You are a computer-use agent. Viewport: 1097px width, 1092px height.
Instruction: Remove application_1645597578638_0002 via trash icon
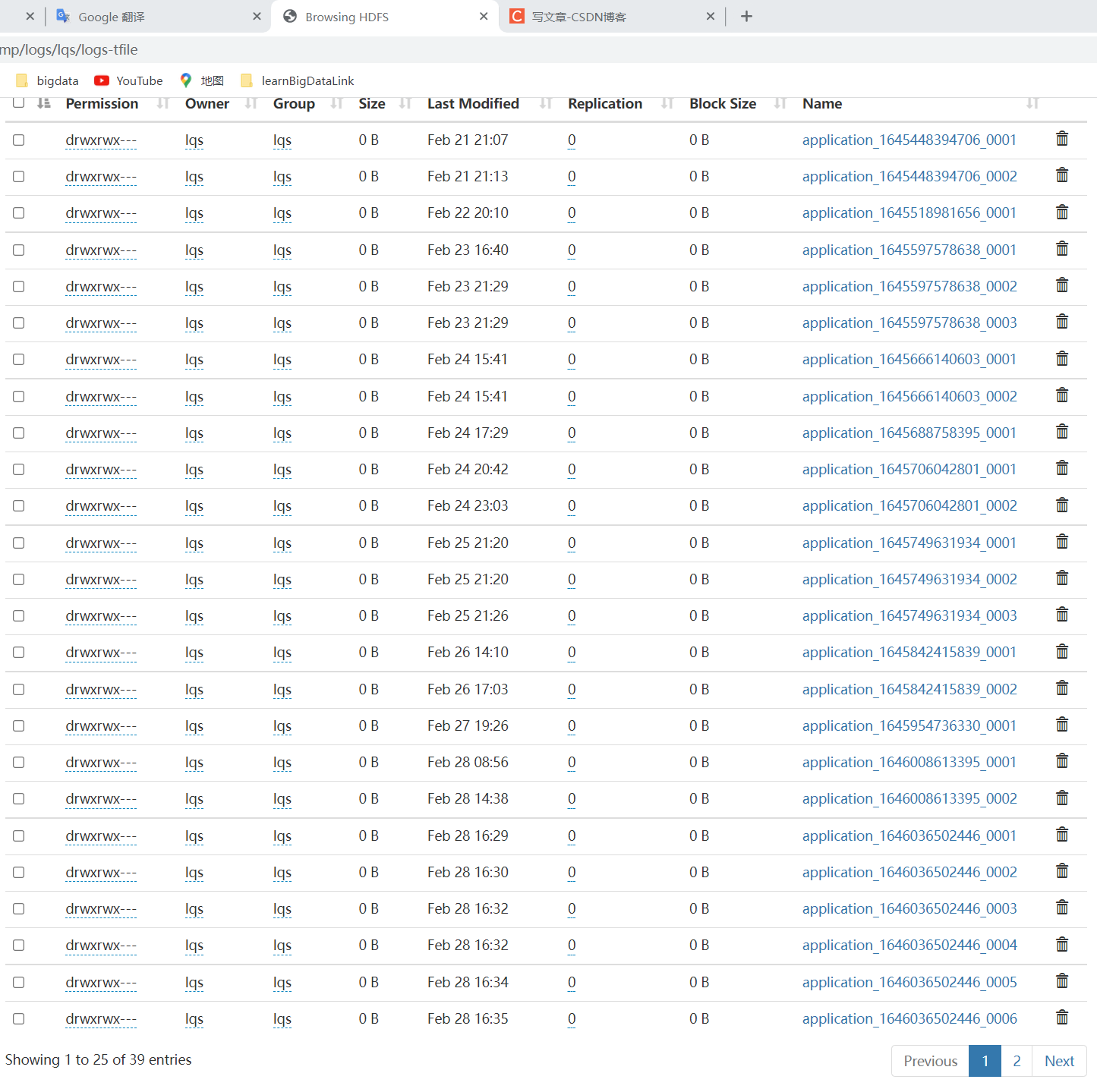click(x=1062, y=285)
